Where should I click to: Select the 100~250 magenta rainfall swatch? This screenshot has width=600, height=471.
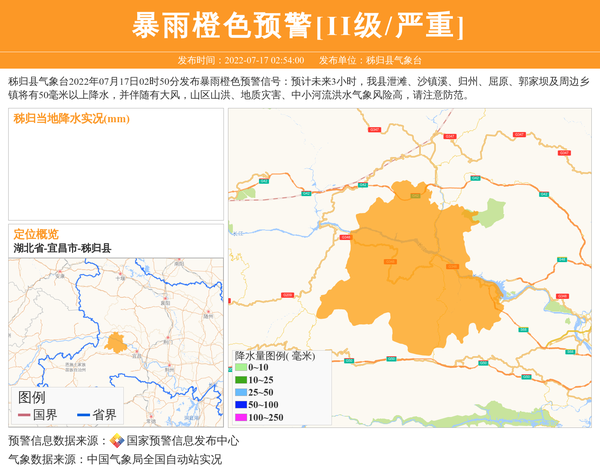pos(241,417)
